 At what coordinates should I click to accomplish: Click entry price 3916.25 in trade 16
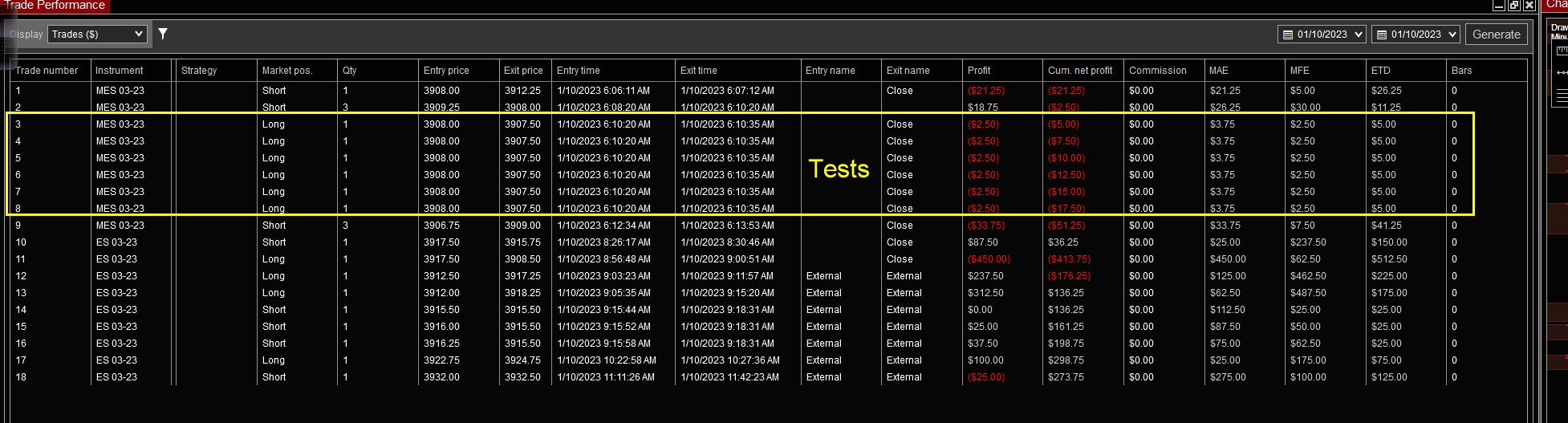click(x=441, y=344)
